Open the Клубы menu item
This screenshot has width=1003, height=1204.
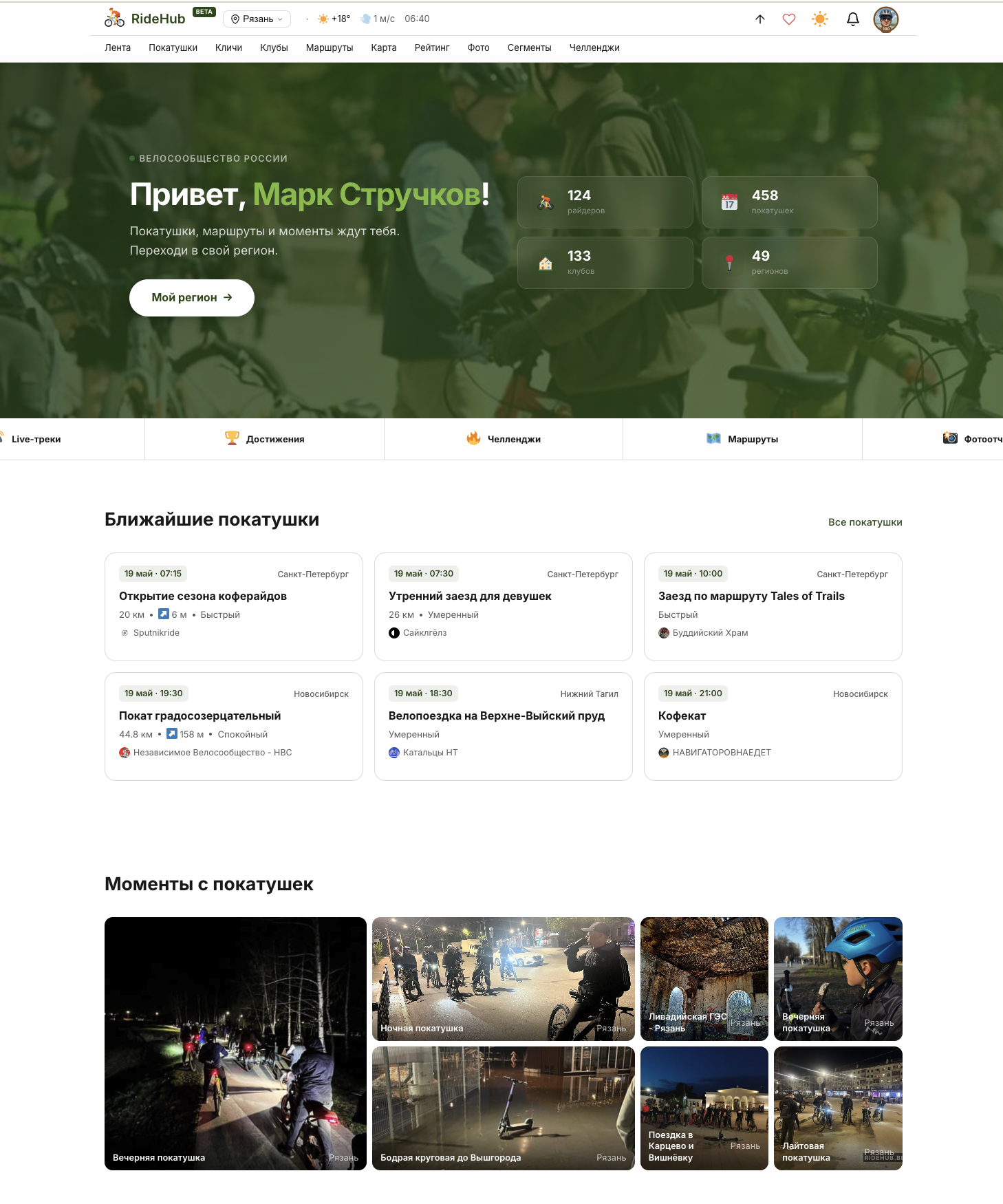pyautogui.click(x=274, y=47)
